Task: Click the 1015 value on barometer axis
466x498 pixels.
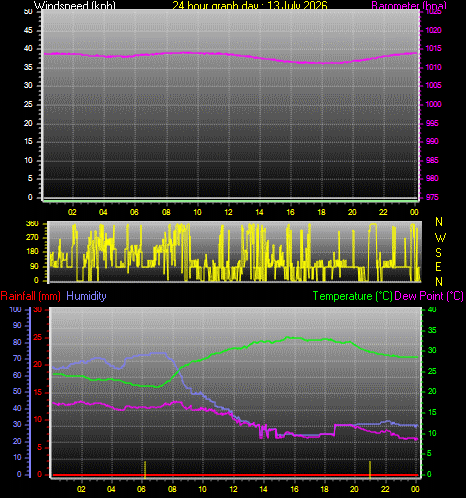Action: point(433,49)
